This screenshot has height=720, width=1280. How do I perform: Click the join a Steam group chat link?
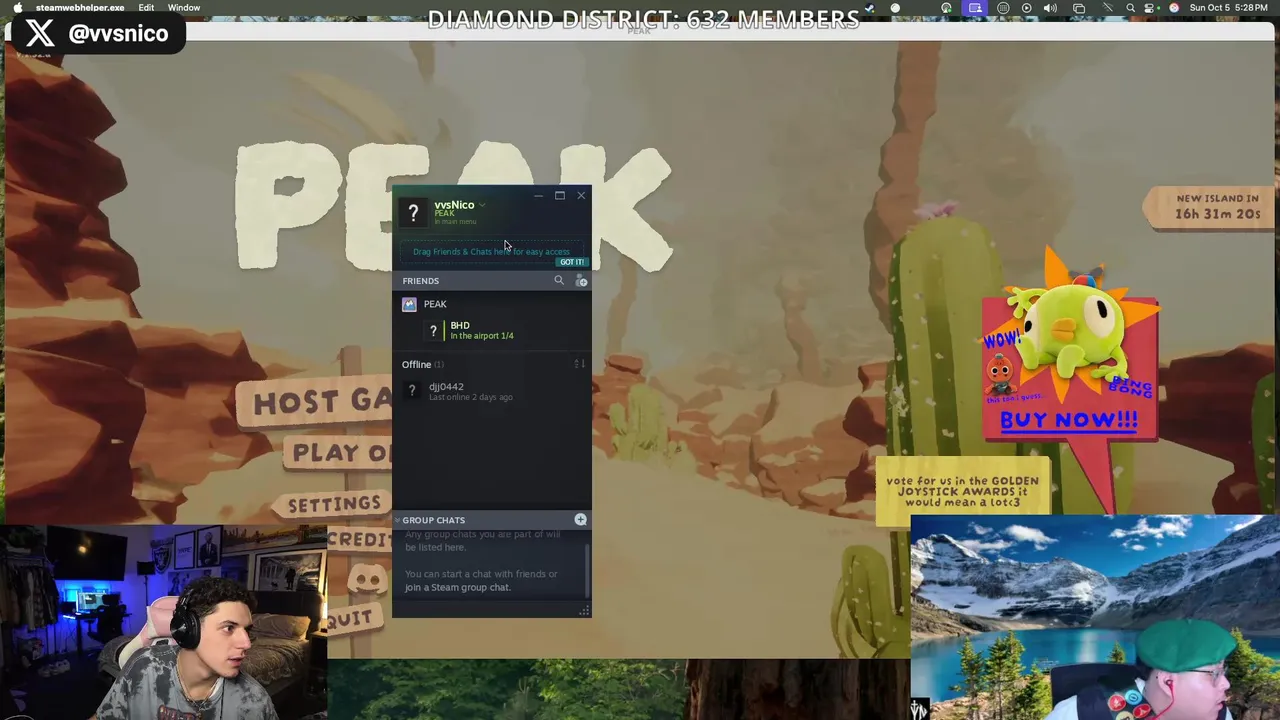(457, 587)
